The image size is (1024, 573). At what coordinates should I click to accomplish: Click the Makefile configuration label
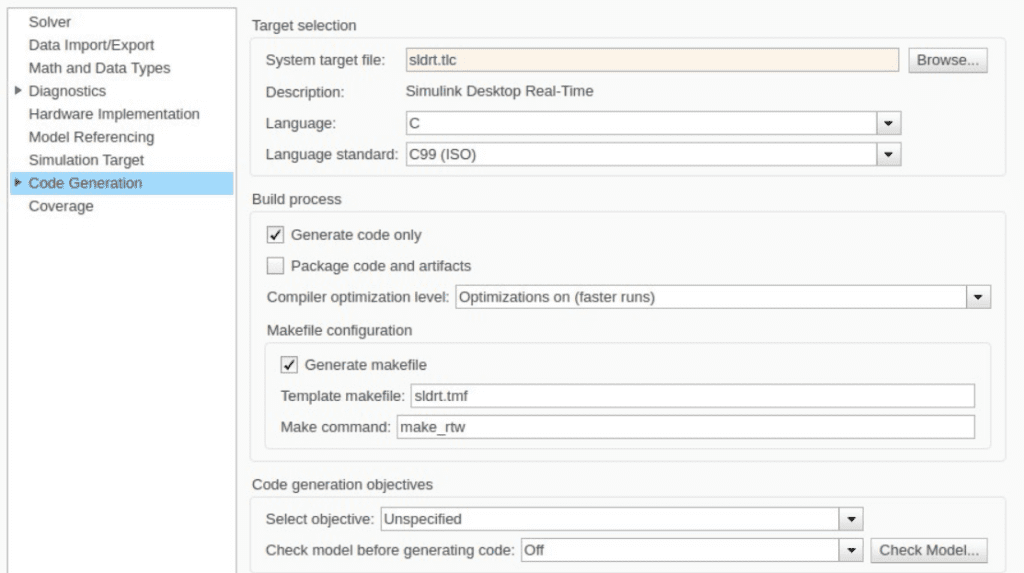339,331
